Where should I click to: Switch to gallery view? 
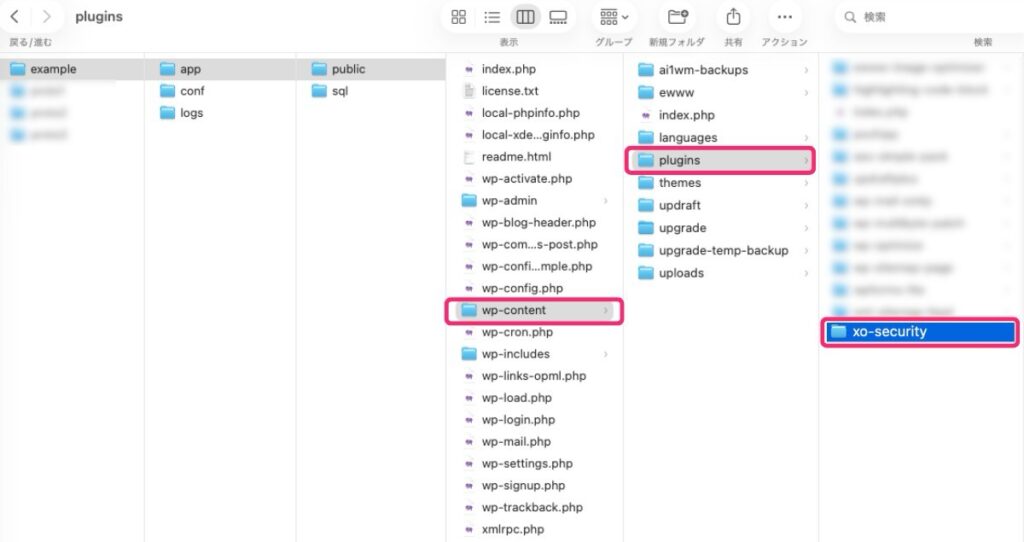558,17
